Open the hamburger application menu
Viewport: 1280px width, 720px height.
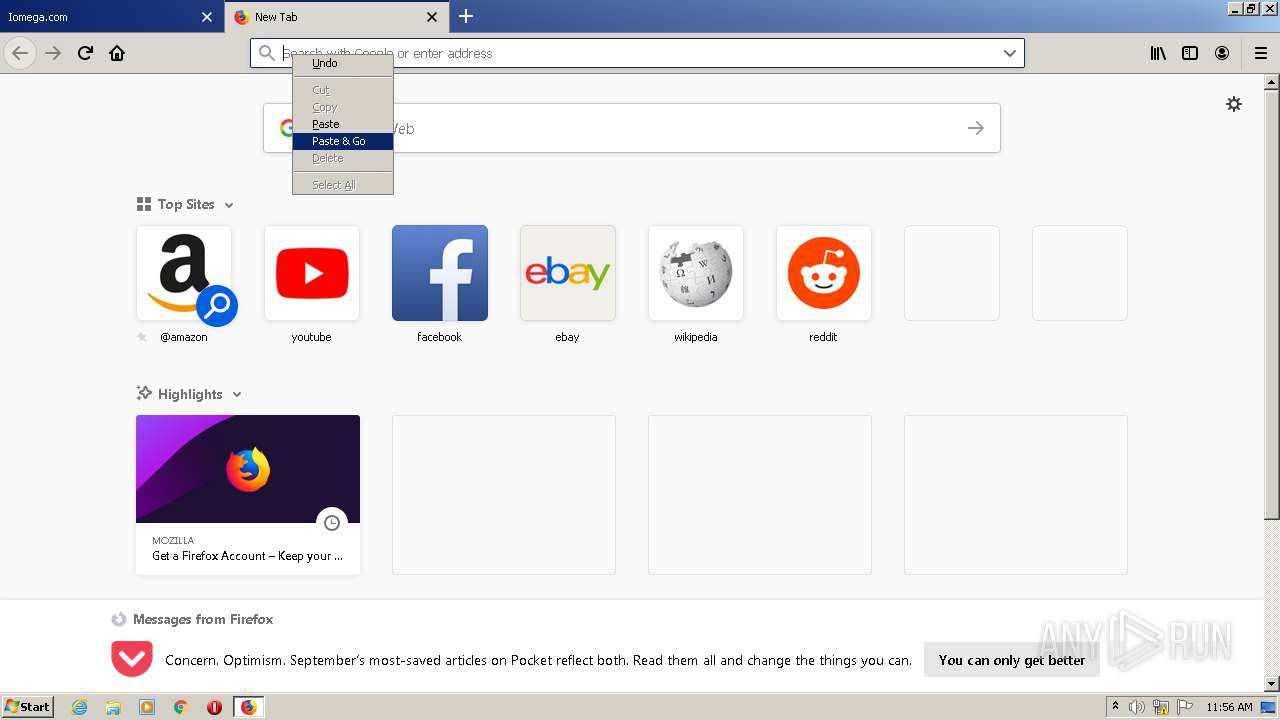(x=1261, y=53)
